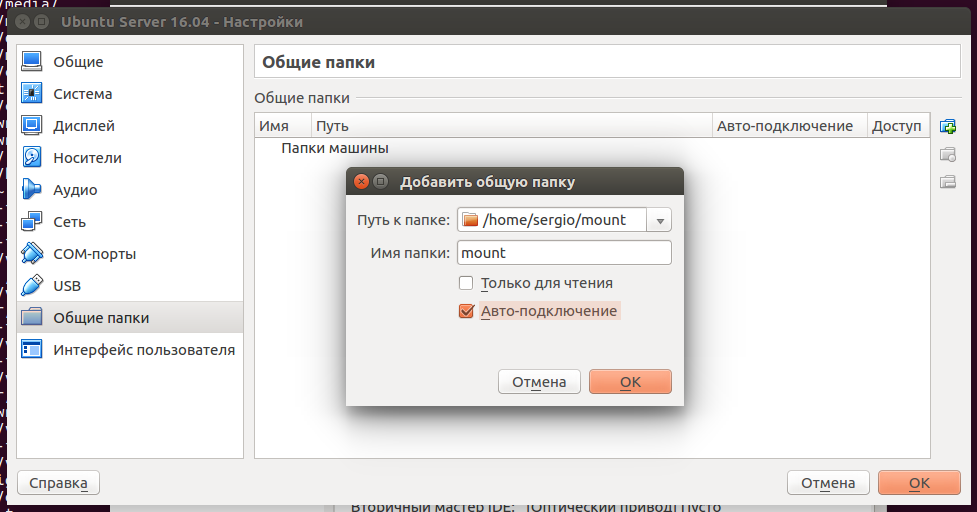Click the USB plug icon in sidebar
The height and width of the screenshot is (512, 977).
(31, 285)
